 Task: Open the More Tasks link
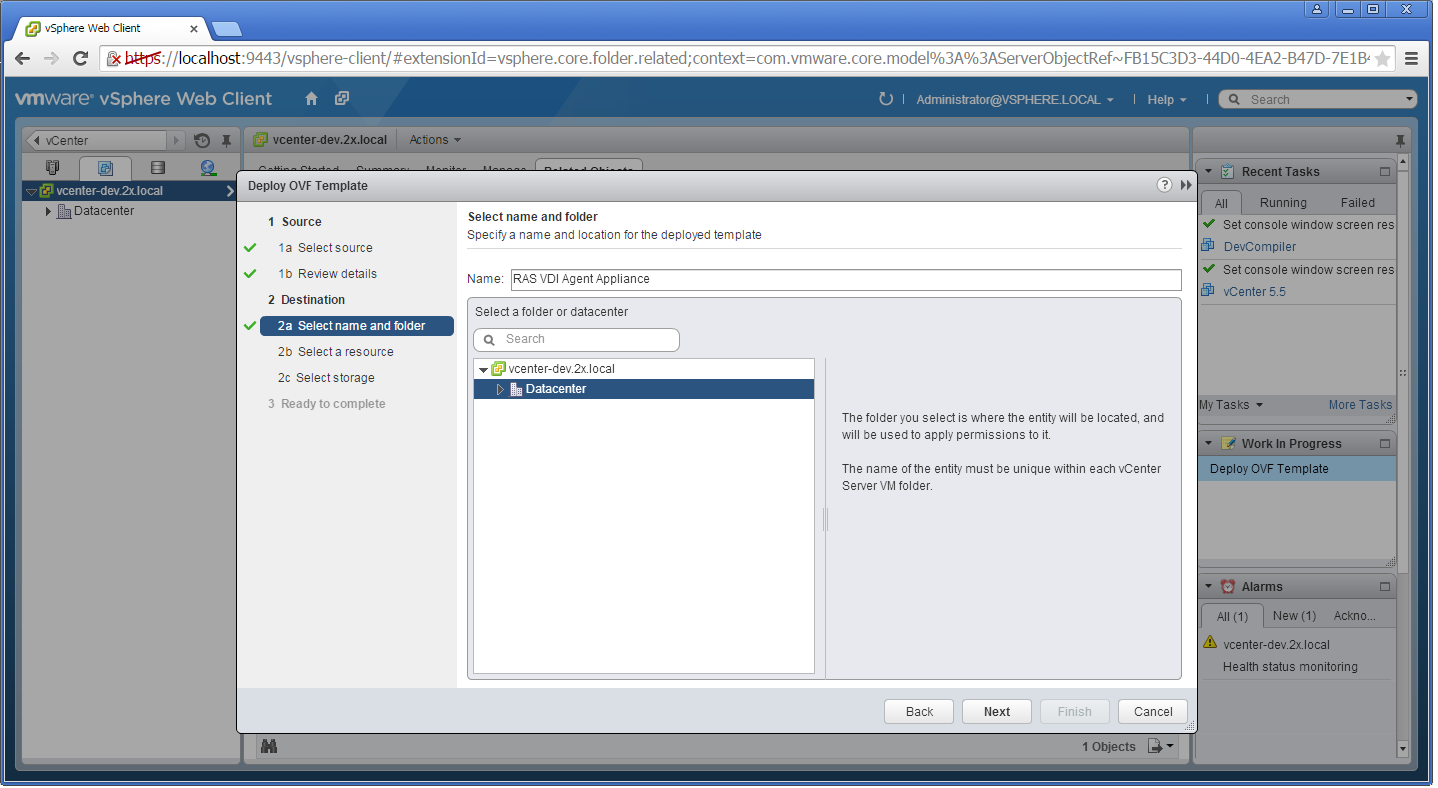pyautogui.click(x=1360, y=405)
